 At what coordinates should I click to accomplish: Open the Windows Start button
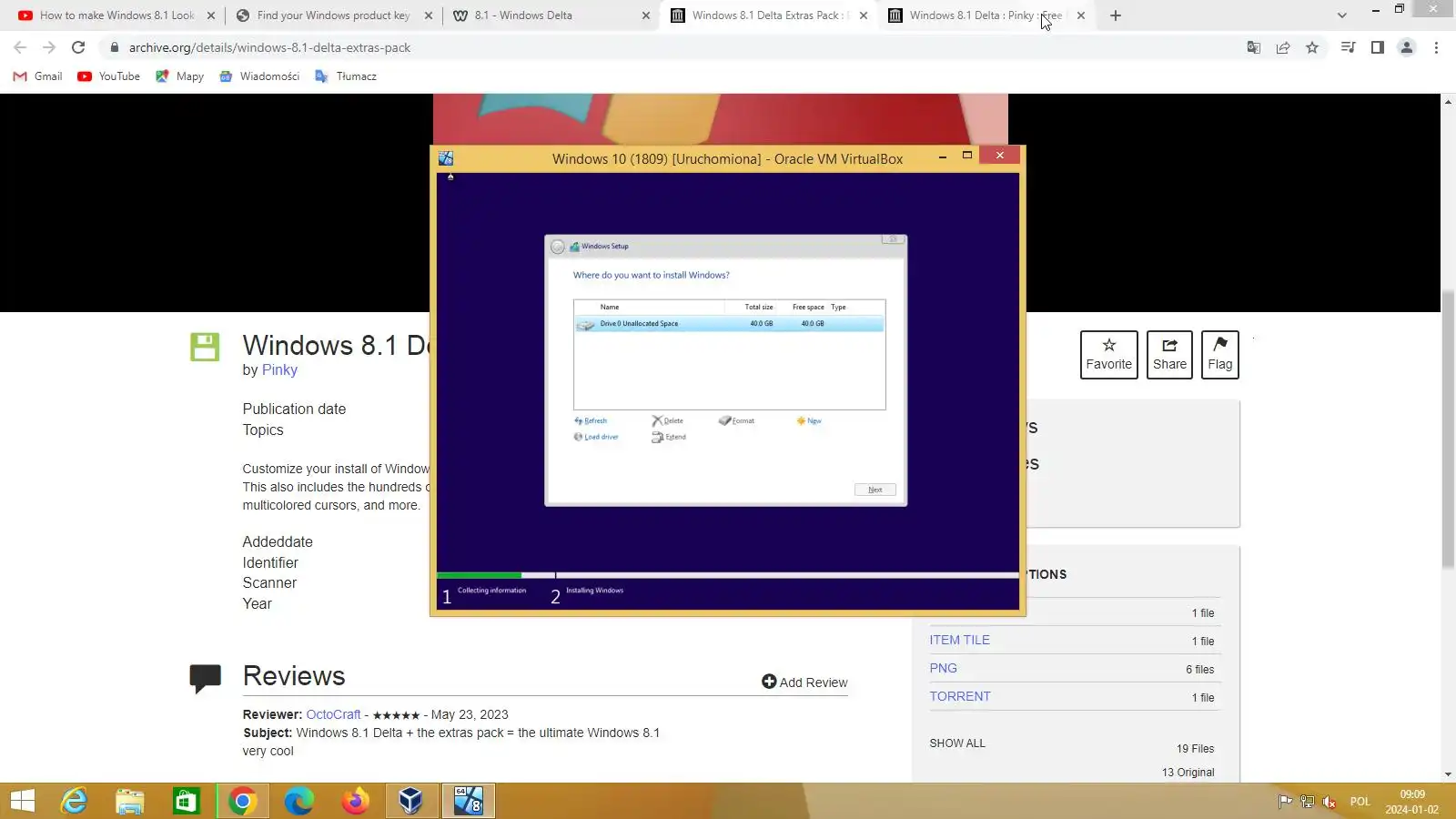click(x=23, y=801)
